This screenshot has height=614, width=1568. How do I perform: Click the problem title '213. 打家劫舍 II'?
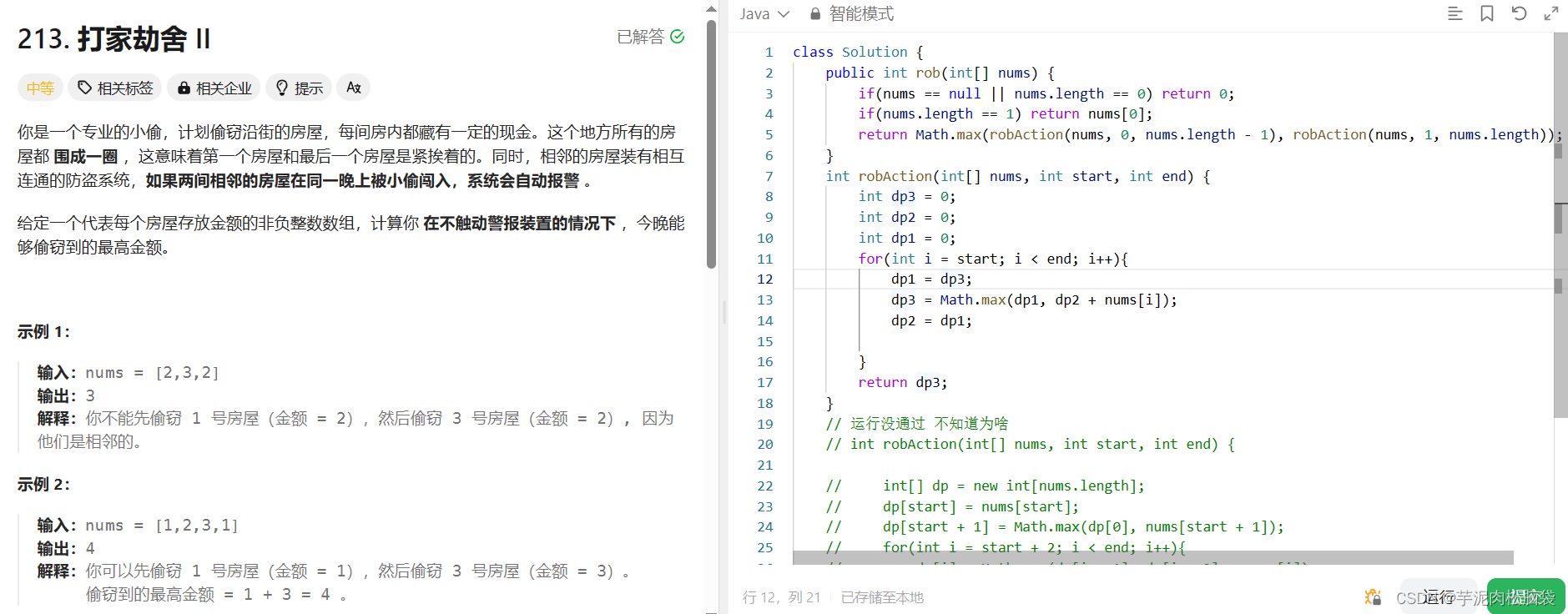[113, 39]
